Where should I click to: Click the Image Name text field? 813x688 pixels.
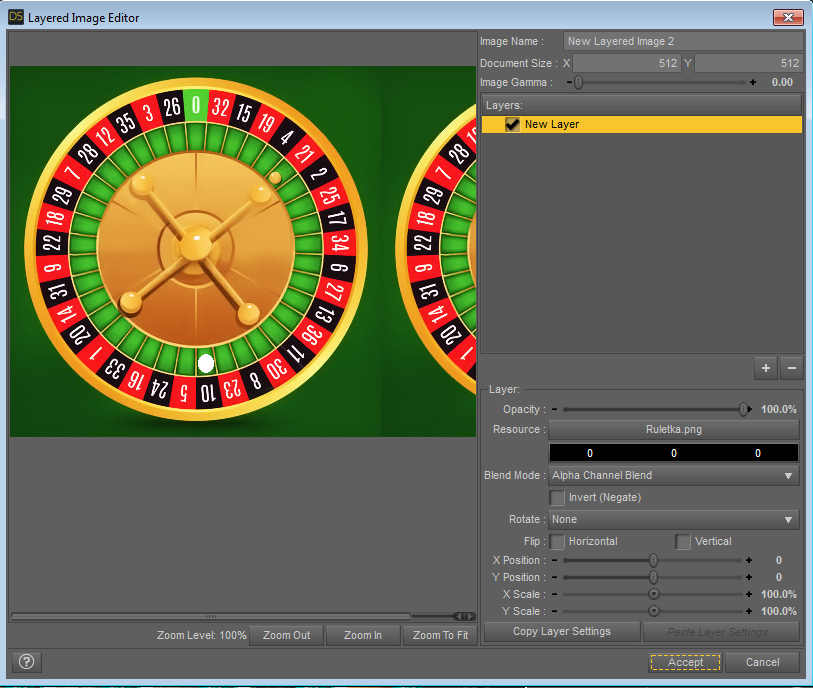tap(683, 42)
